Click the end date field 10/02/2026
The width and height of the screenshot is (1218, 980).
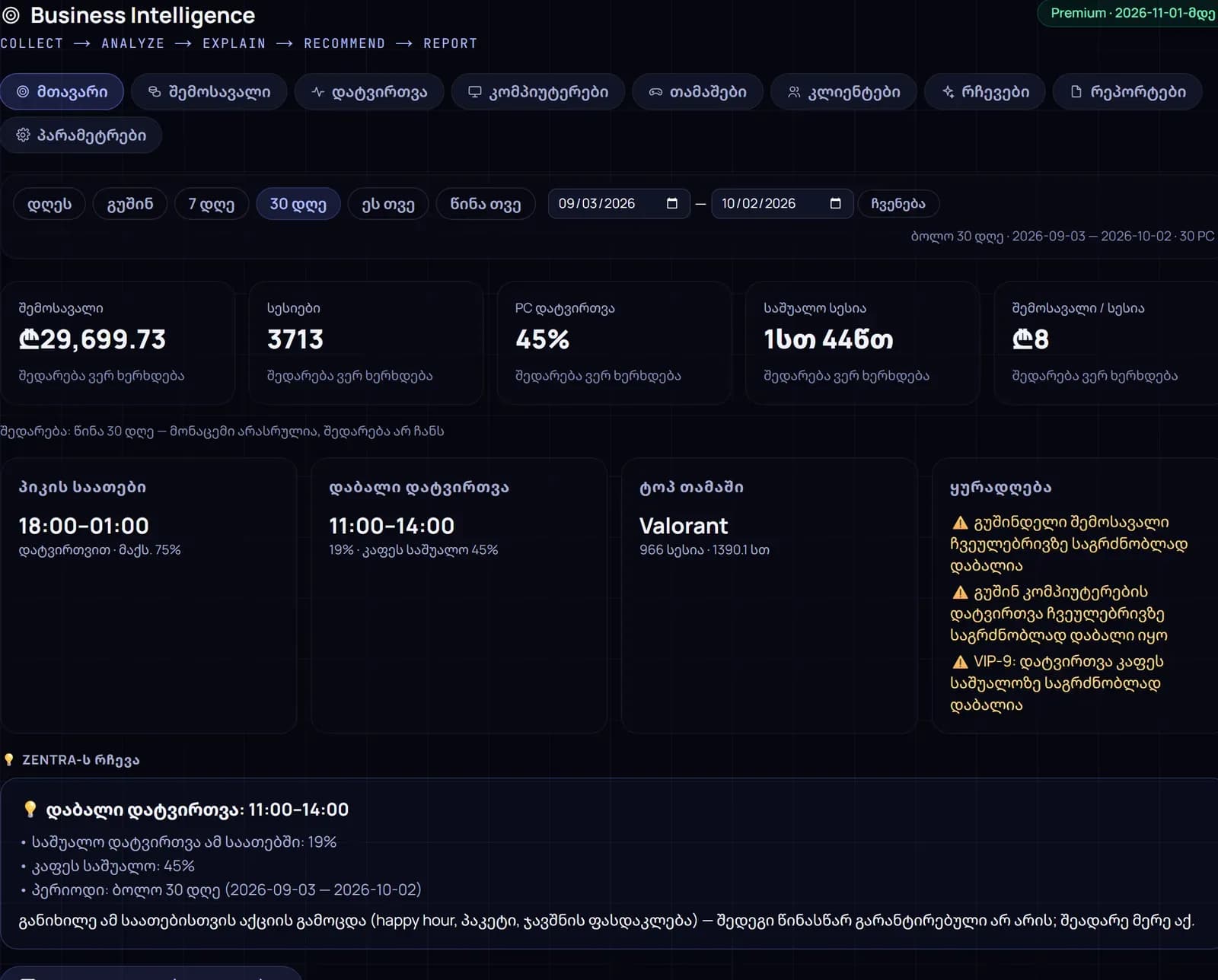point(783,204)
